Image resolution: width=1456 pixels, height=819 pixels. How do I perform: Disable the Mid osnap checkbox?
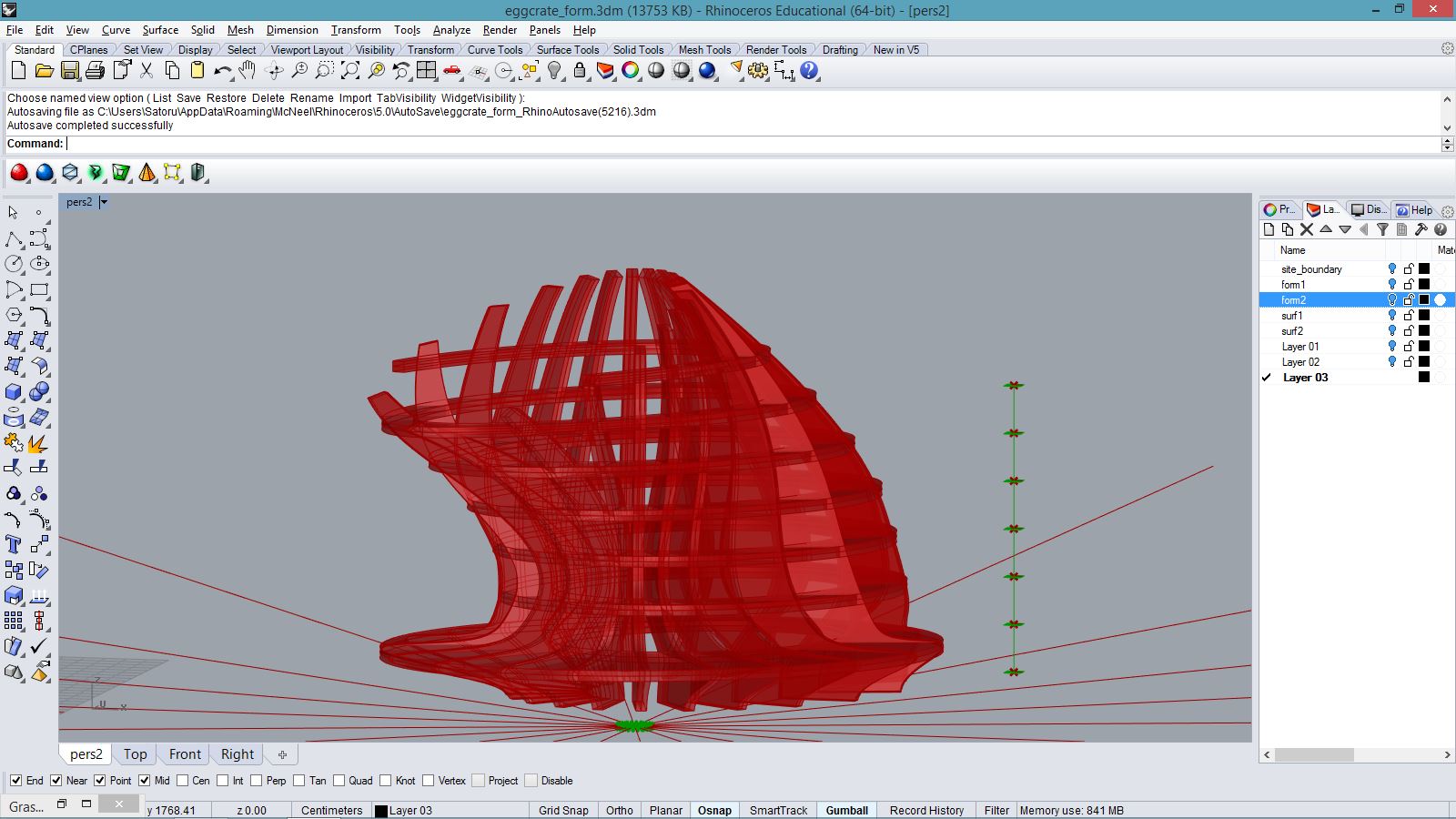[145, 781]
